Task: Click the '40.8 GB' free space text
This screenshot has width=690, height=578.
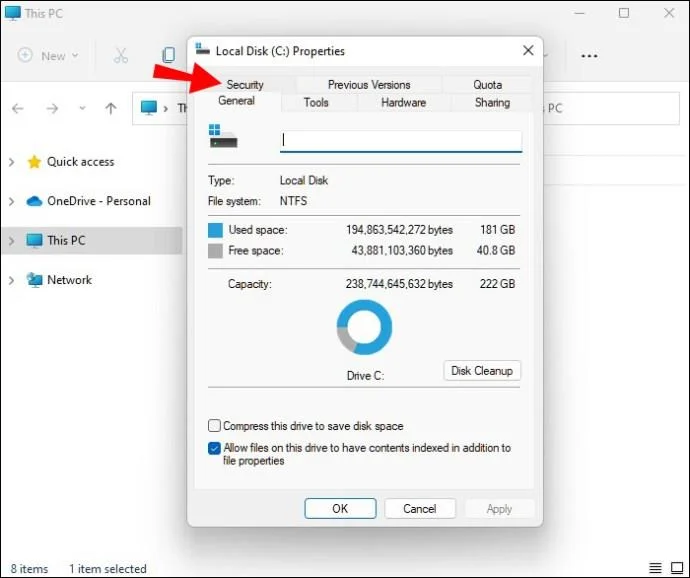Action: point(495,250)
